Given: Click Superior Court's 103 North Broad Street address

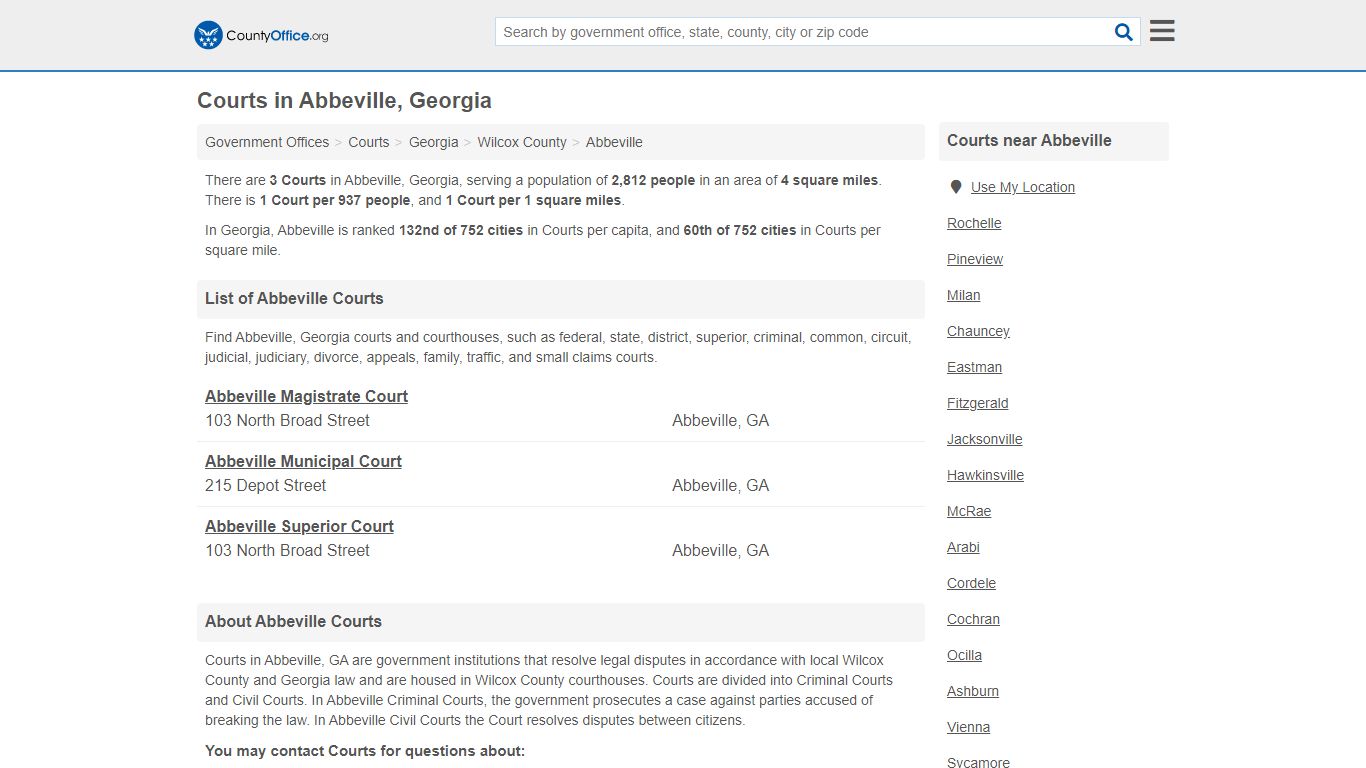Looking at the screenshot, I should coord(287,550).
